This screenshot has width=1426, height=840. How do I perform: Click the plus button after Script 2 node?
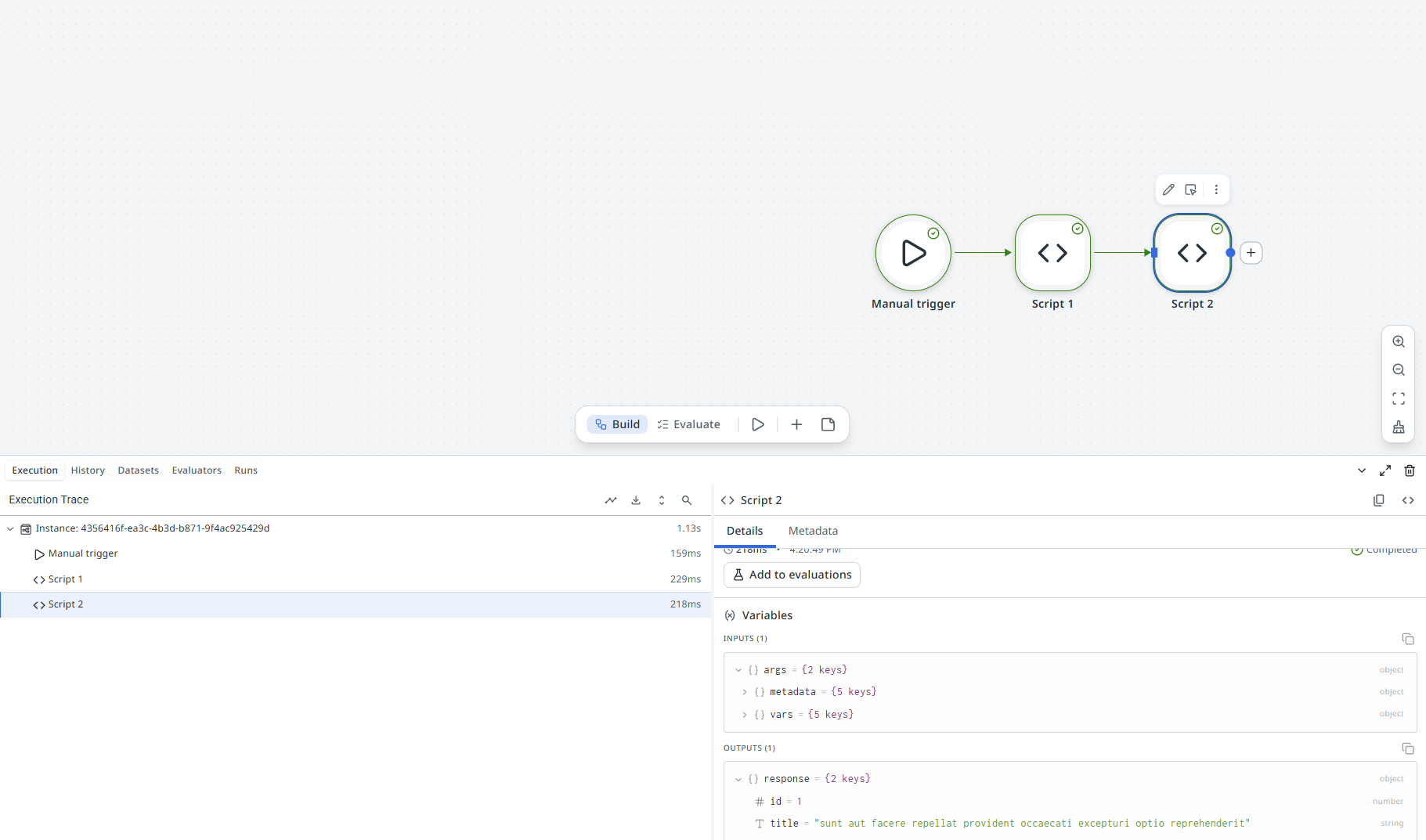coord(1251,253)
